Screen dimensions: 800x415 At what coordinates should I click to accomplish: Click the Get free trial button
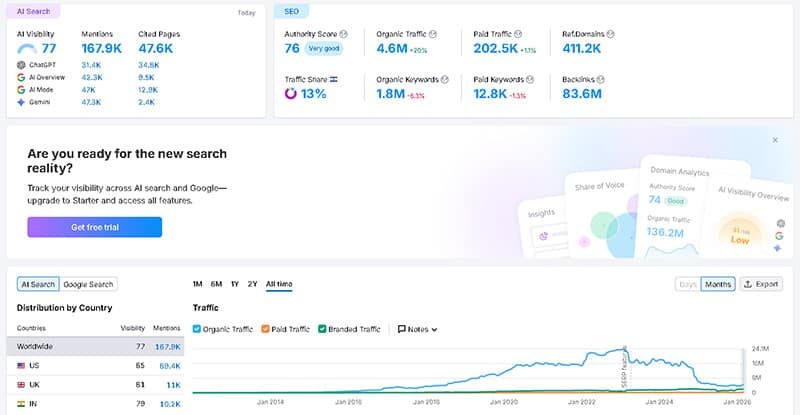tap(95, 227)
